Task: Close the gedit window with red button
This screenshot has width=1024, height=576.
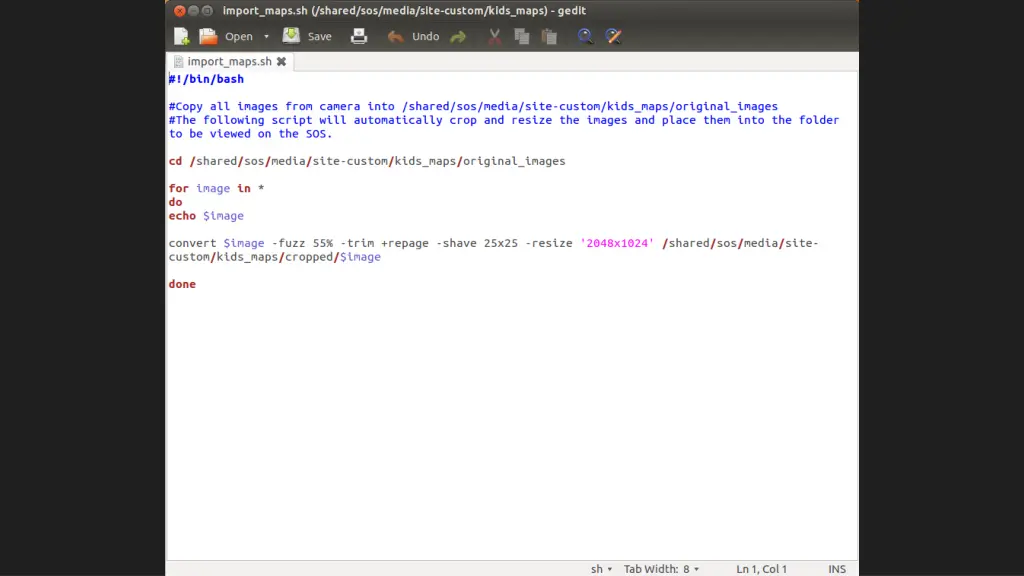Action: pos(180,10)
